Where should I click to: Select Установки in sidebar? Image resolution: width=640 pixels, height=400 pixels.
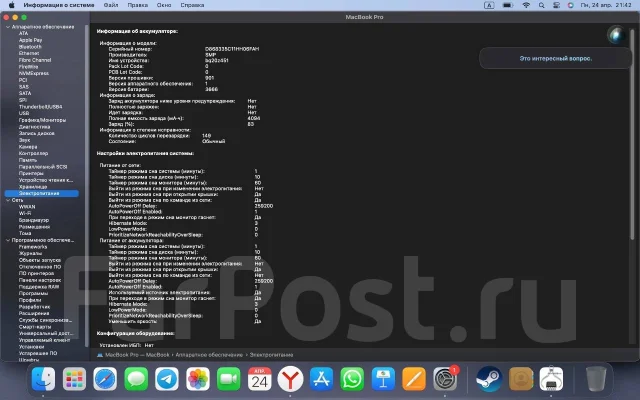click(31, 347)
